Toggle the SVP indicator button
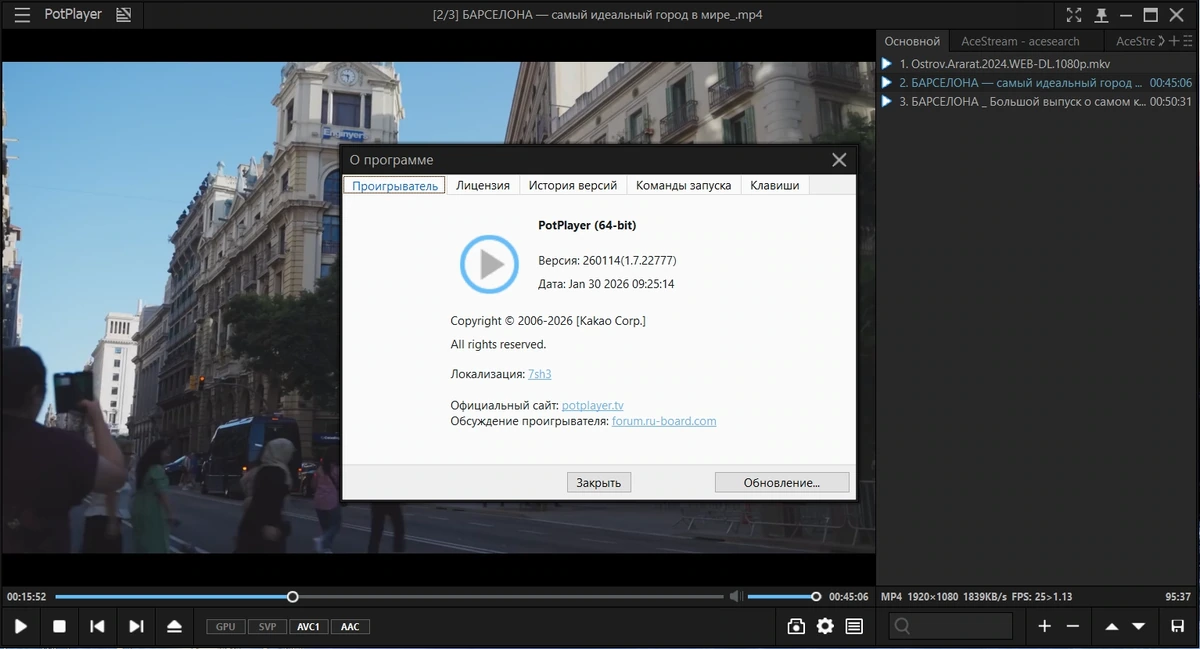1200x649 pixels. coord(267,626)
